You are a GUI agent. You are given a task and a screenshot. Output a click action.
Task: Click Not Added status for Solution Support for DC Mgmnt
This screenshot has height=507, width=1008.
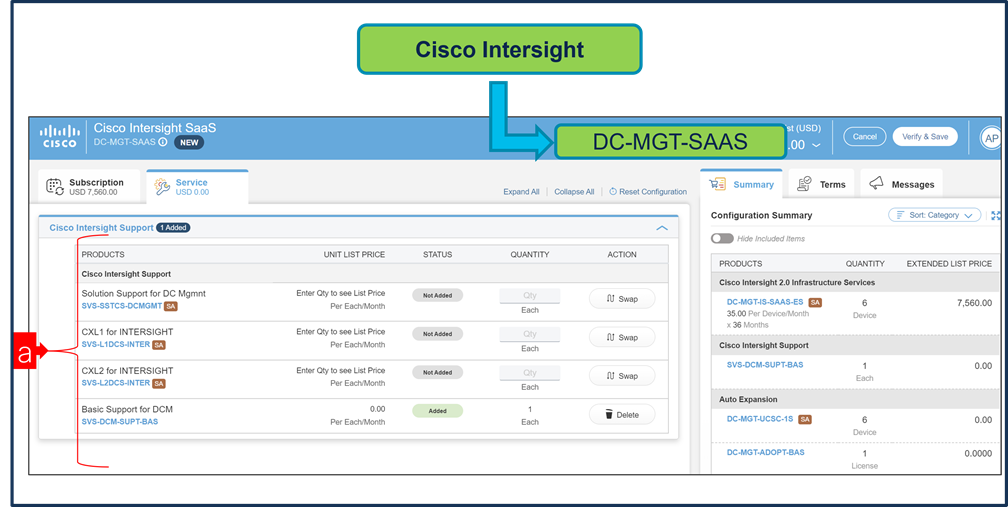pos(437,296)
